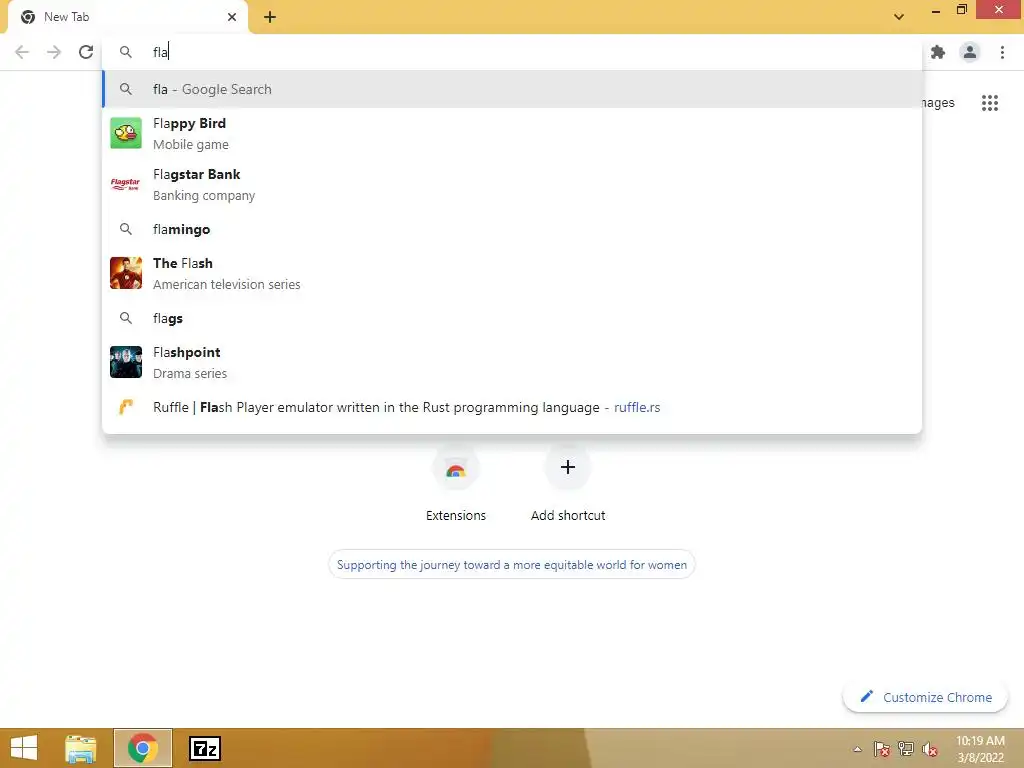Click the magnifier icon beside flamingo
This screenshot has height=768, width=1024.
click(x=126, y=229)
